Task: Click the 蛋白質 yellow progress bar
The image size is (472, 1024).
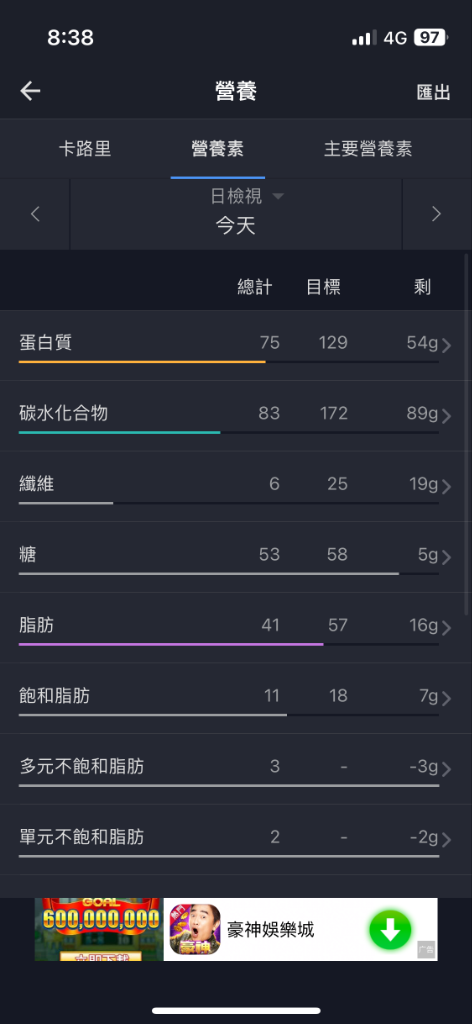Action: coord(142,361)
